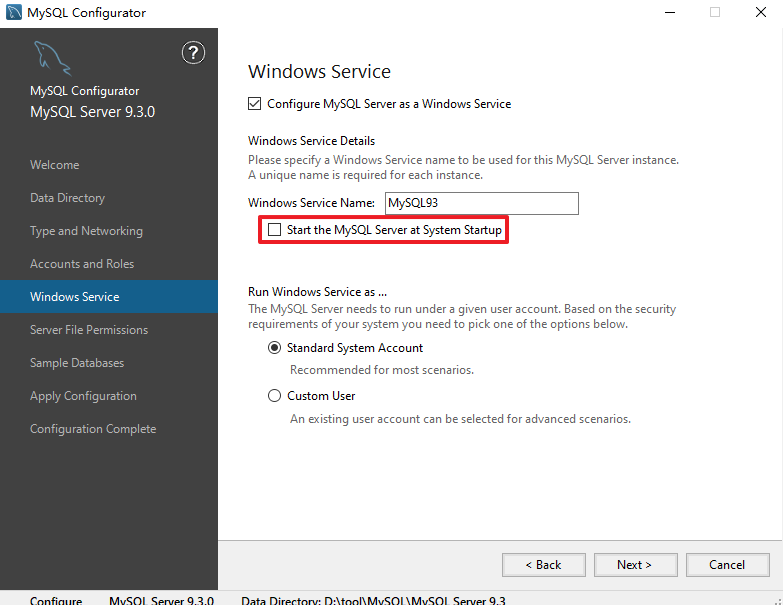Jump to Server File Permissions step

[89, 329]
